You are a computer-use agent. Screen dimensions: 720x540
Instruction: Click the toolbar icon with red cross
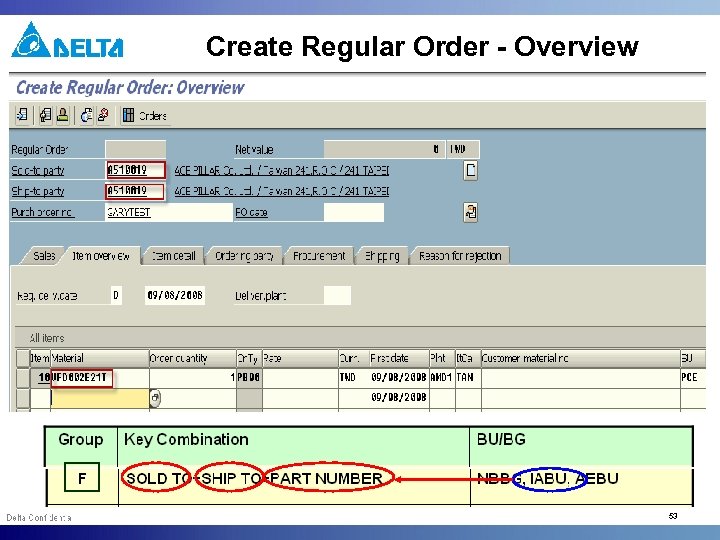tap(103, 115)
